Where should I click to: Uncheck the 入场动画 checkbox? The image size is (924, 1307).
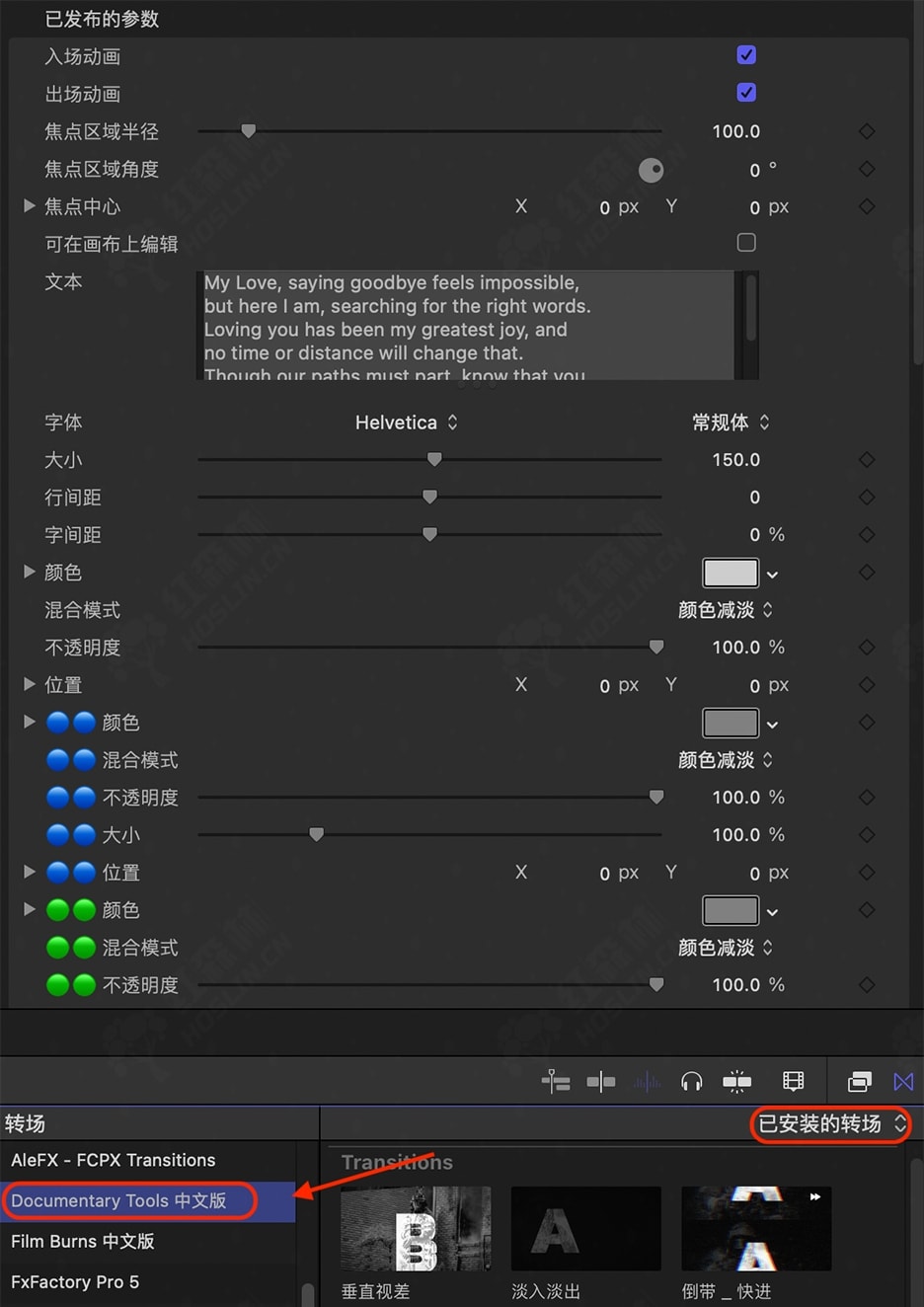tap(746, 55)
